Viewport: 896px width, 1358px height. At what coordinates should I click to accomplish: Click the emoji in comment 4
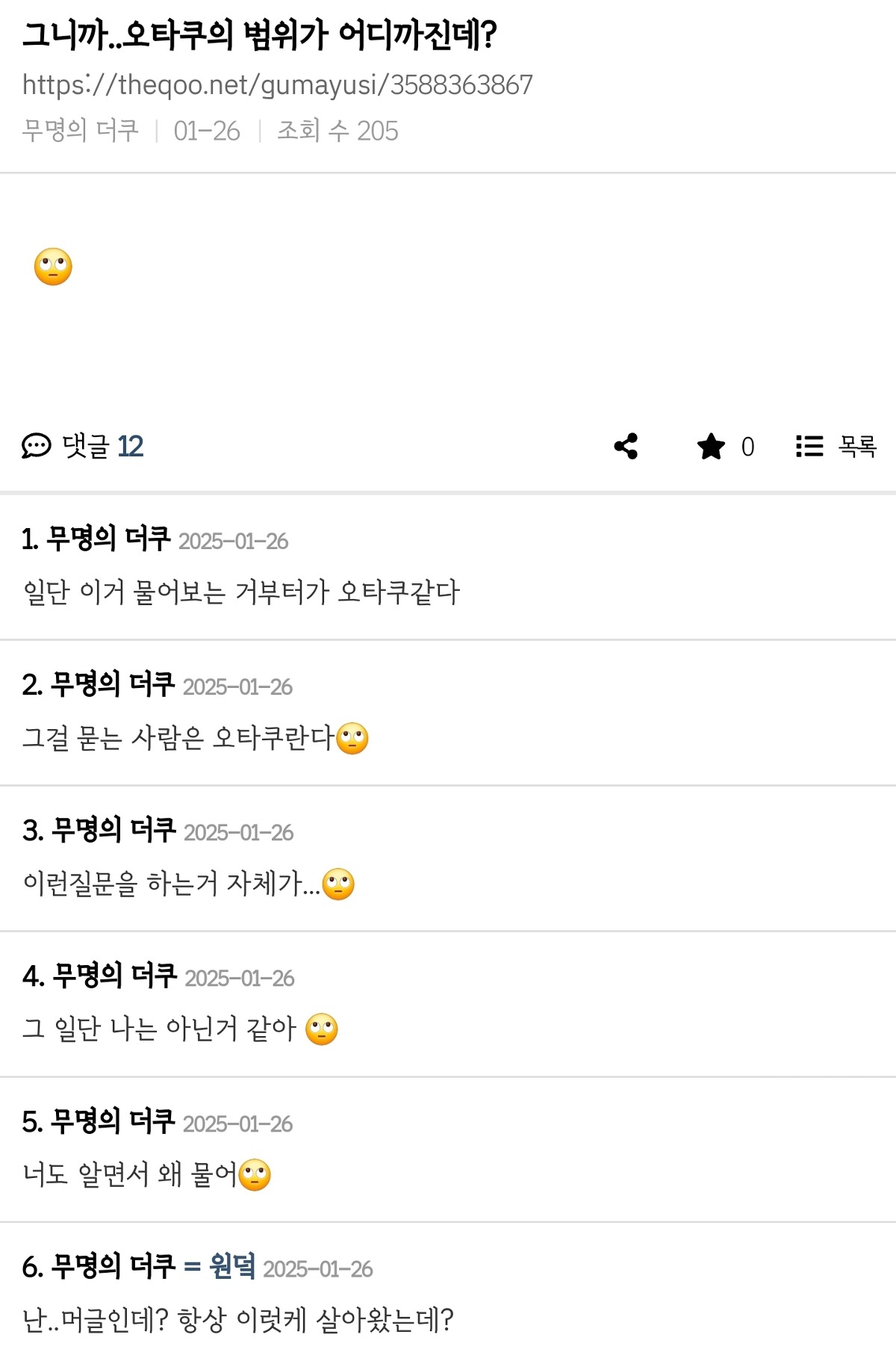coord(322,1029)
